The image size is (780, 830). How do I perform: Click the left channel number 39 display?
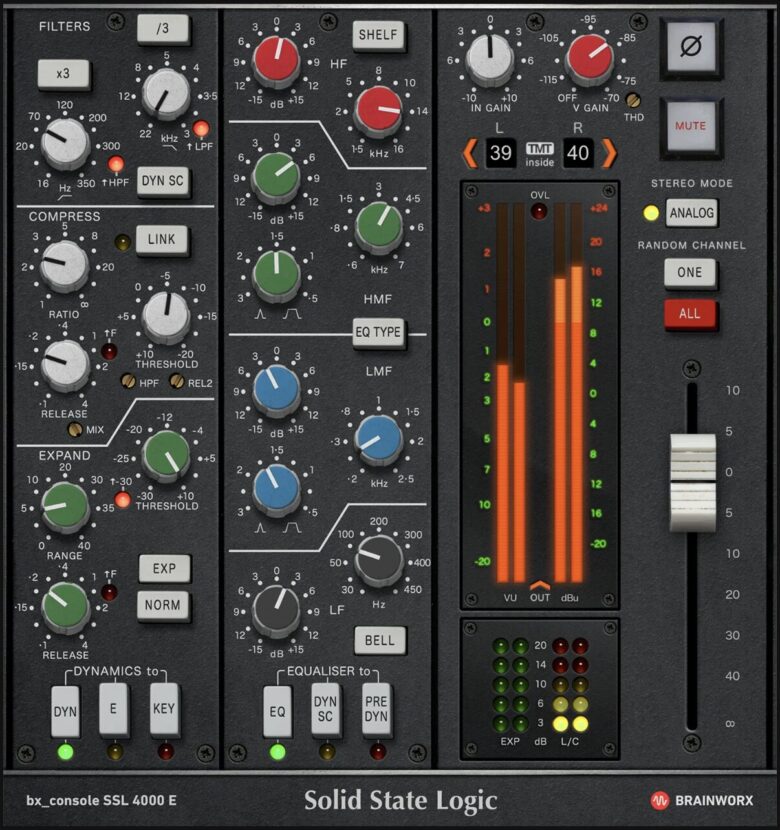(501, 152)
